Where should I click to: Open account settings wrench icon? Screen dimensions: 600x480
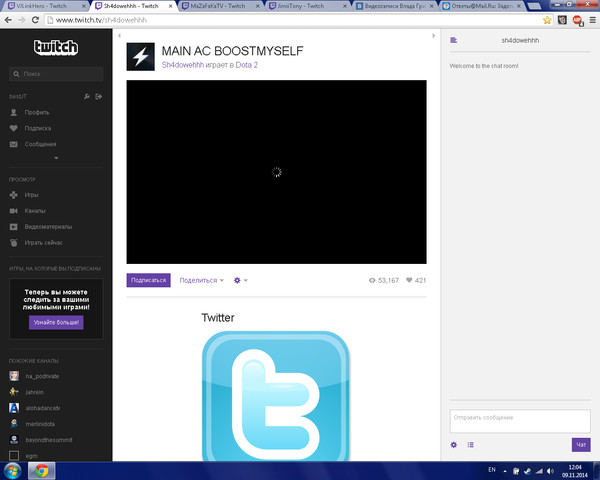[x=87, y=96]
